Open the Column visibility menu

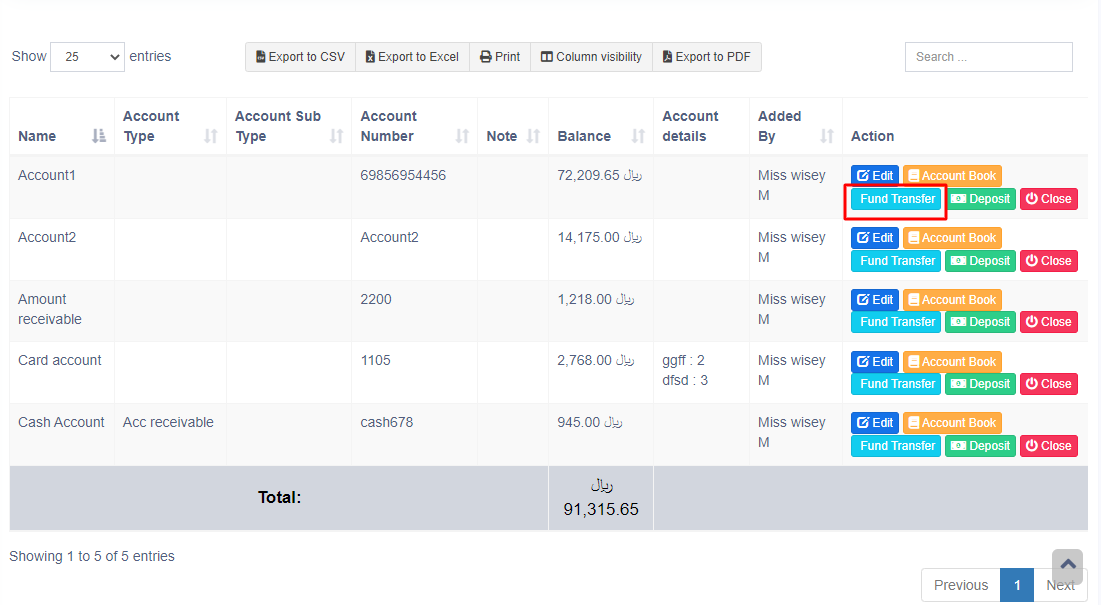[x=591, y=57]
